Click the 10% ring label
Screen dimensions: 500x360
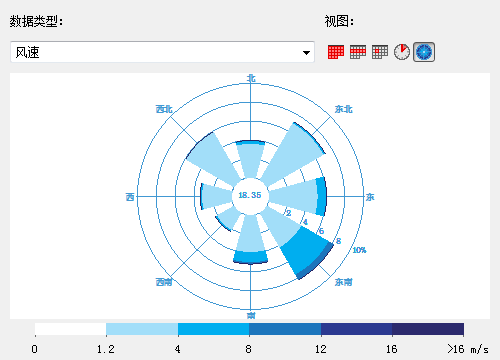pyautogui.click(x=359, y=250)
